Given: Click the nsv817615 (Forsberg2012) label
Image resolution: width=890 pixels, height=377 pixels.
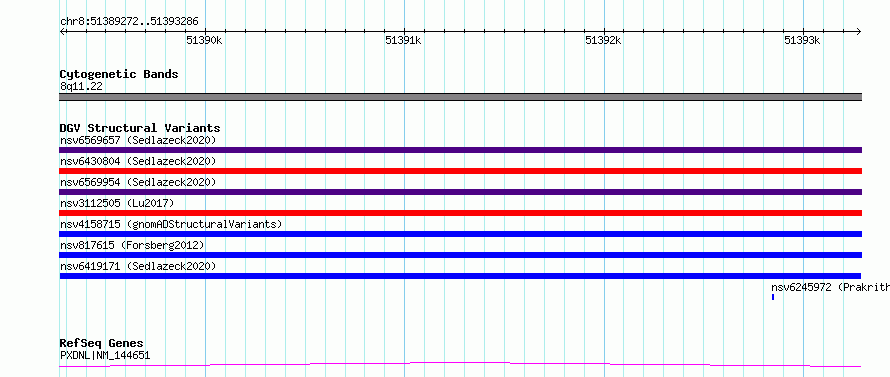Looking at the screenshot, I should 132,245.
